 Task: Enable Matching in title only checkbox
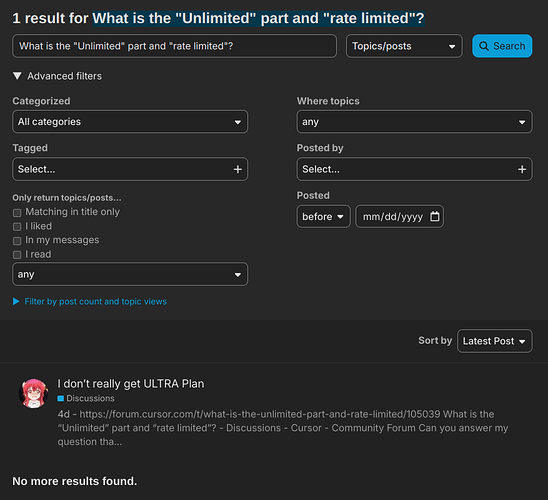[17, 212]
